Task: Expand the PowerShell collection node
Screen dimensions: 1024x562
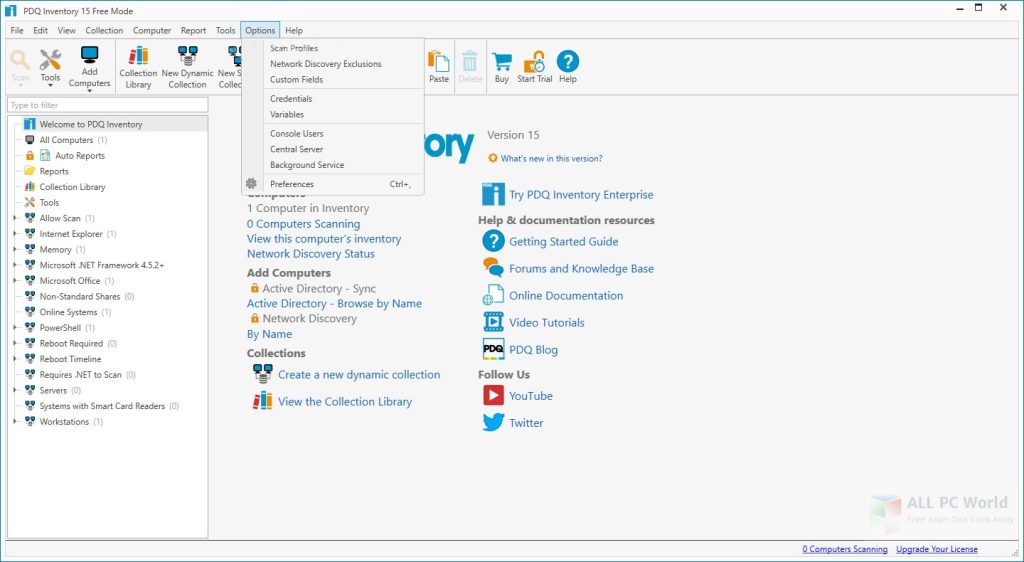Action: 15,328
